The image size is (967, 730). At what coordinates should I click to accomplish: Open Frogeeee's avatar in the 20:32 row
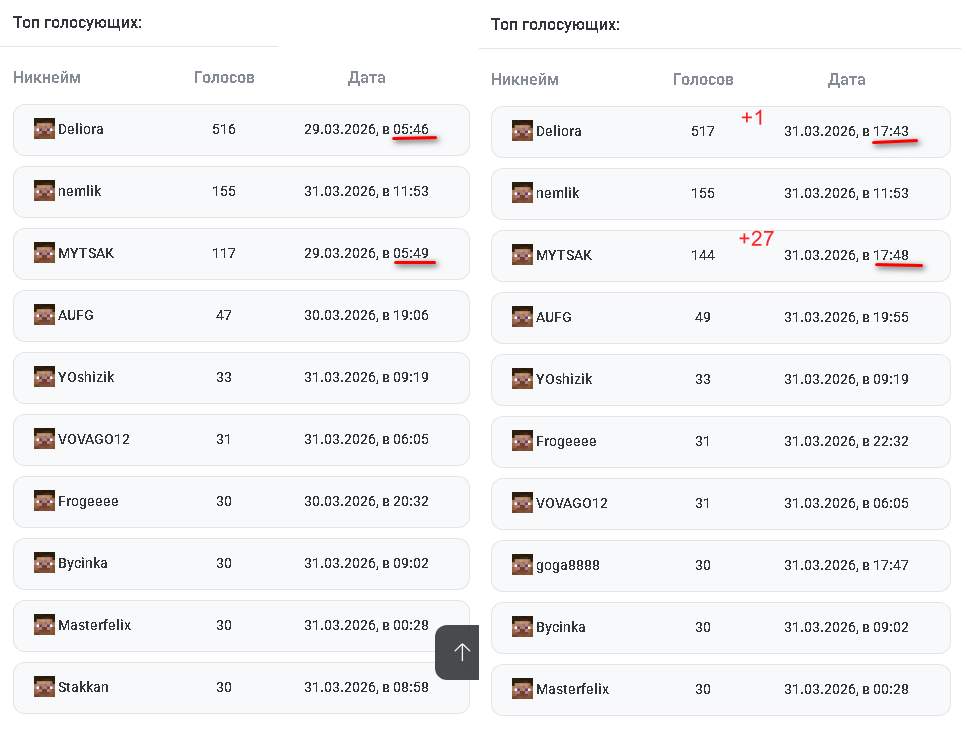coord(44,501)
